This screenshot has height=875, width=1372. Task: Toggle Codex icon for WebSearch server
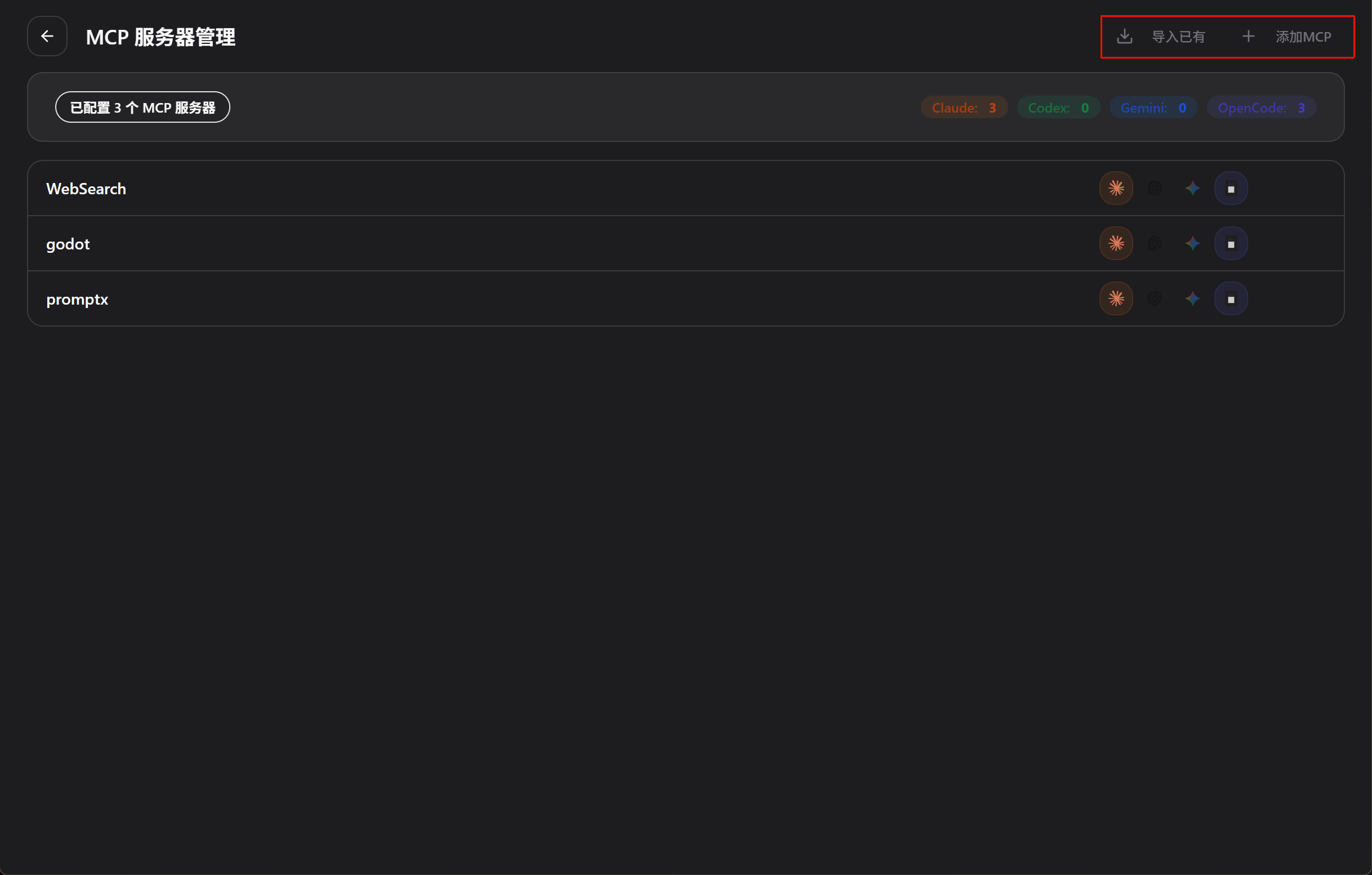1155,189
